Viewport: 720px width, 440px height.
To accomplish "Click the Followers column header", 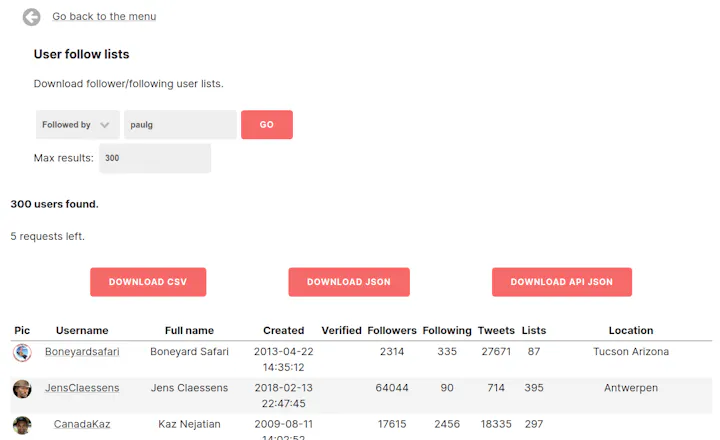I will (392, 330).
